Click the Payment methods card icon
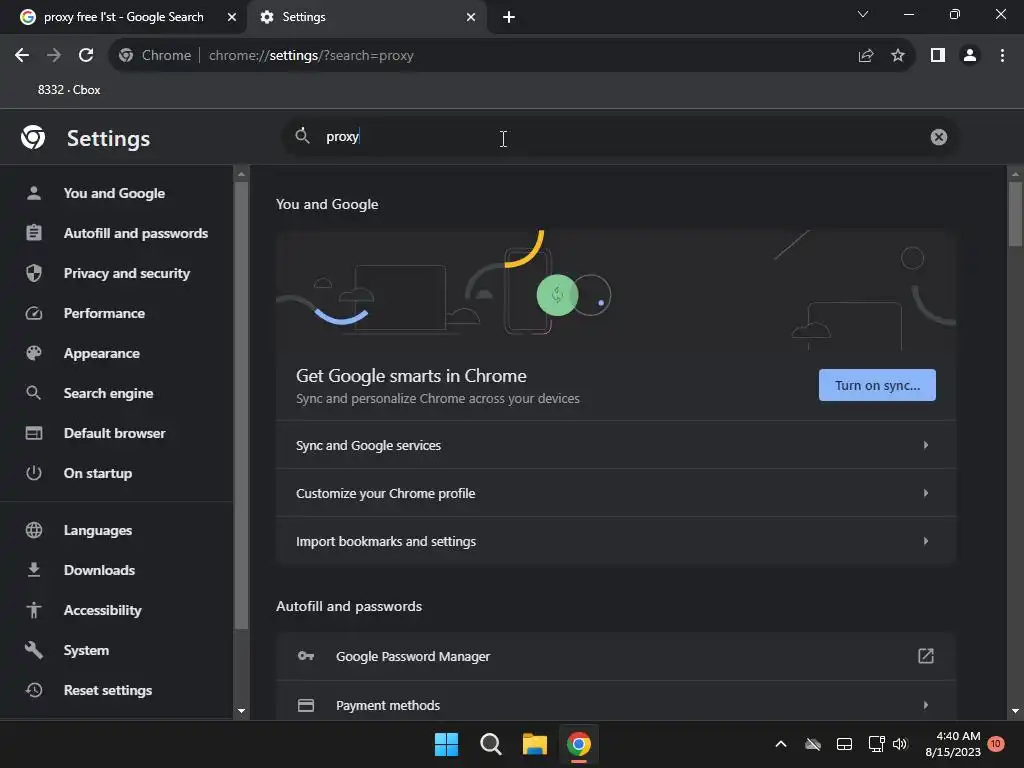The width and height of the screenshot is (1024, 768). pyautogui.click(x=306, y=705)
